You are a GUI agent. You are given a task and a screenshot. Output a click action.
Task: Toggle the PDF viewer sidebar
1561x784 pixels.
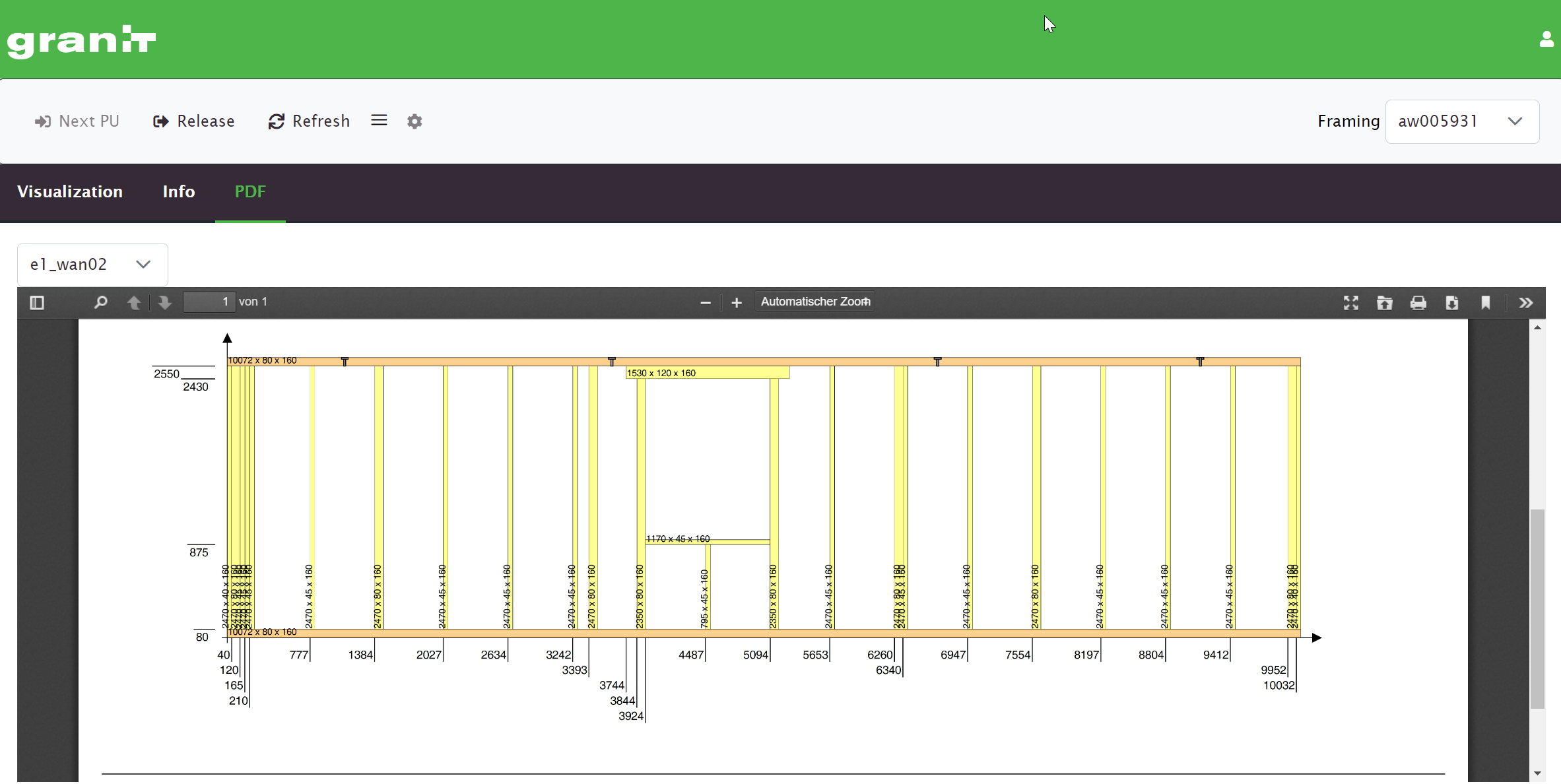[x=37, y=302]
